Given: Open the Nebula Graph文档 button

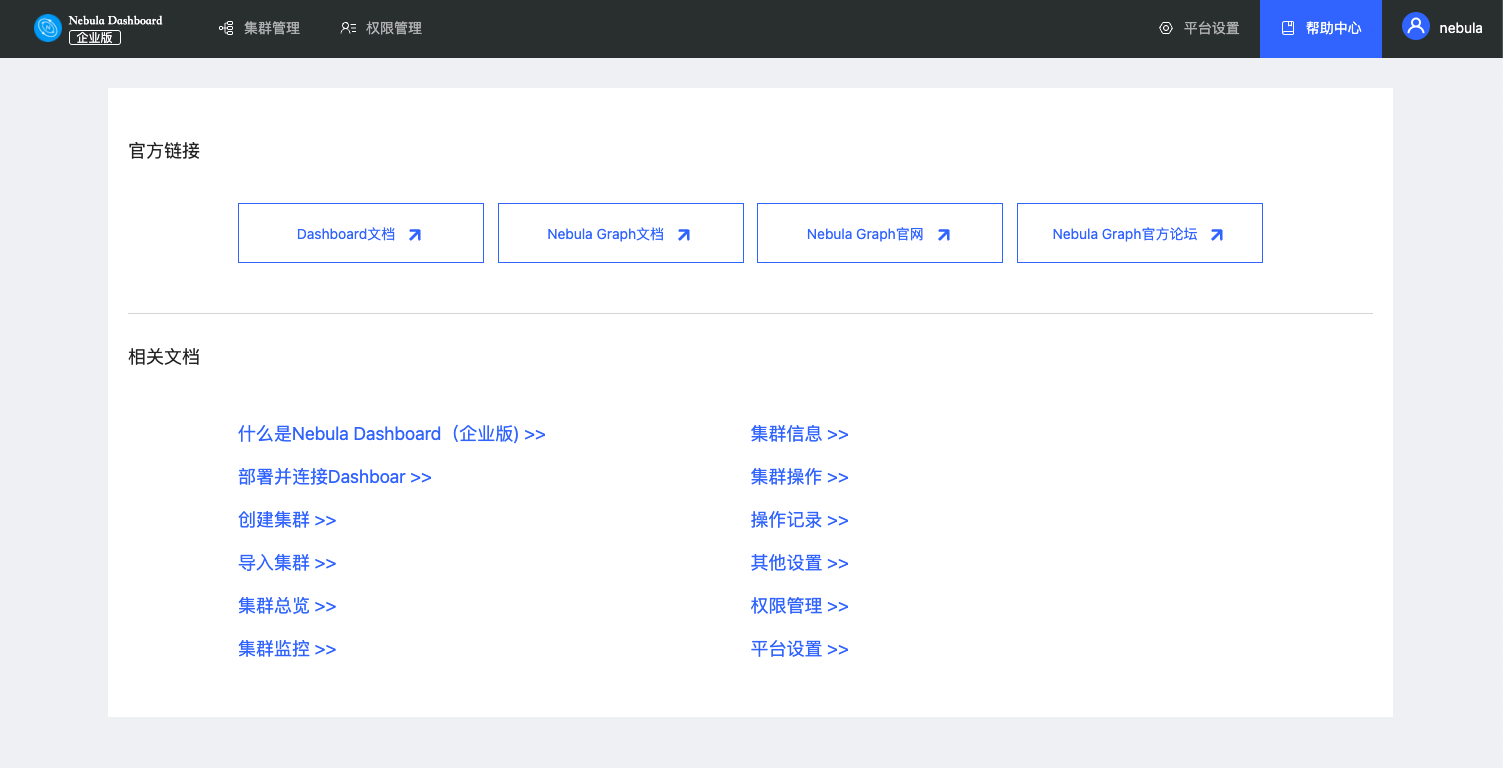Looking at the screenshot, I should pyautogui.click(x=620, y=233).
